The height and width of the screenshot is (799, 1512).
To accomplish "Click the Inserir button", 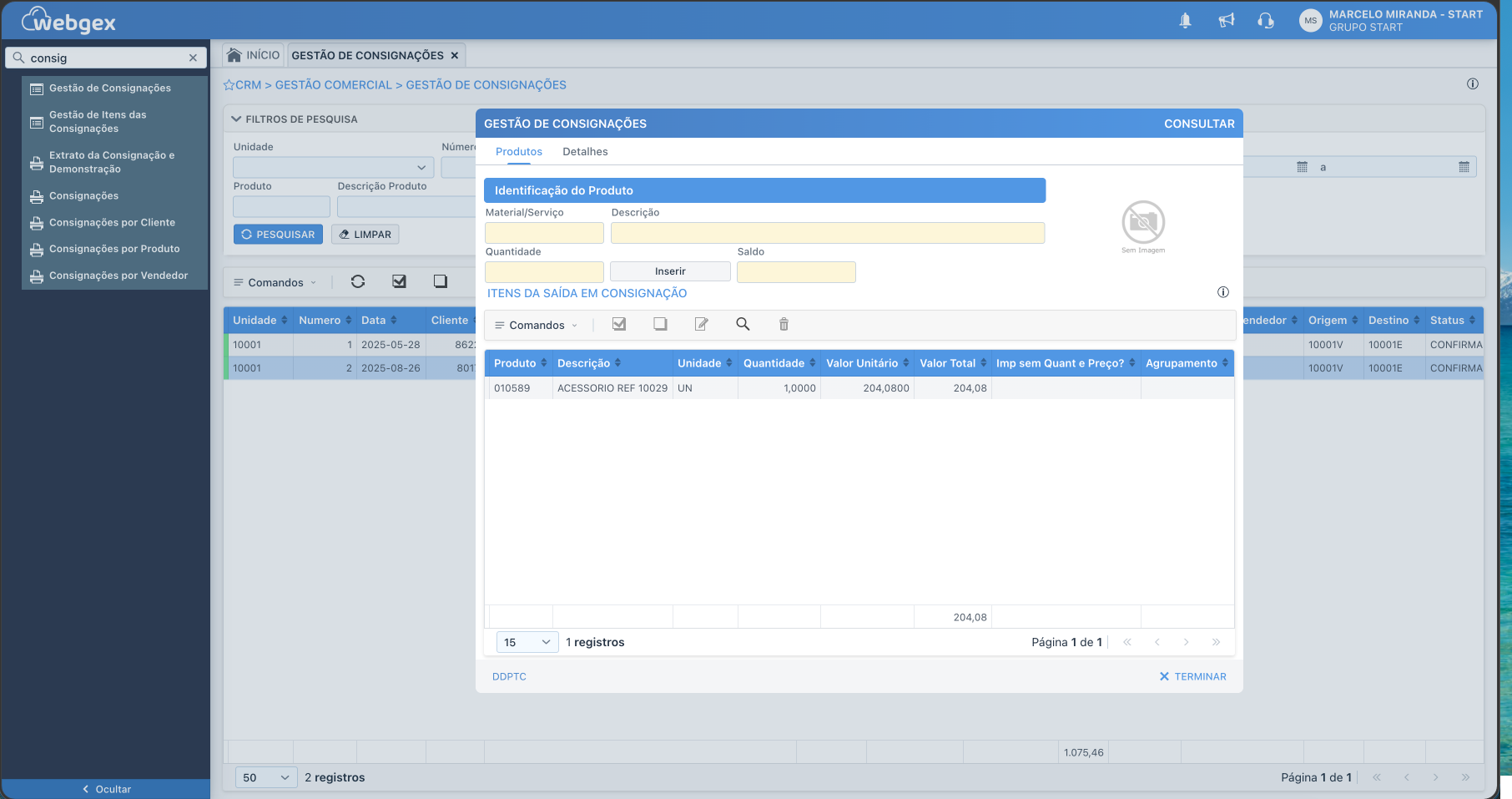I will point(670,271).
